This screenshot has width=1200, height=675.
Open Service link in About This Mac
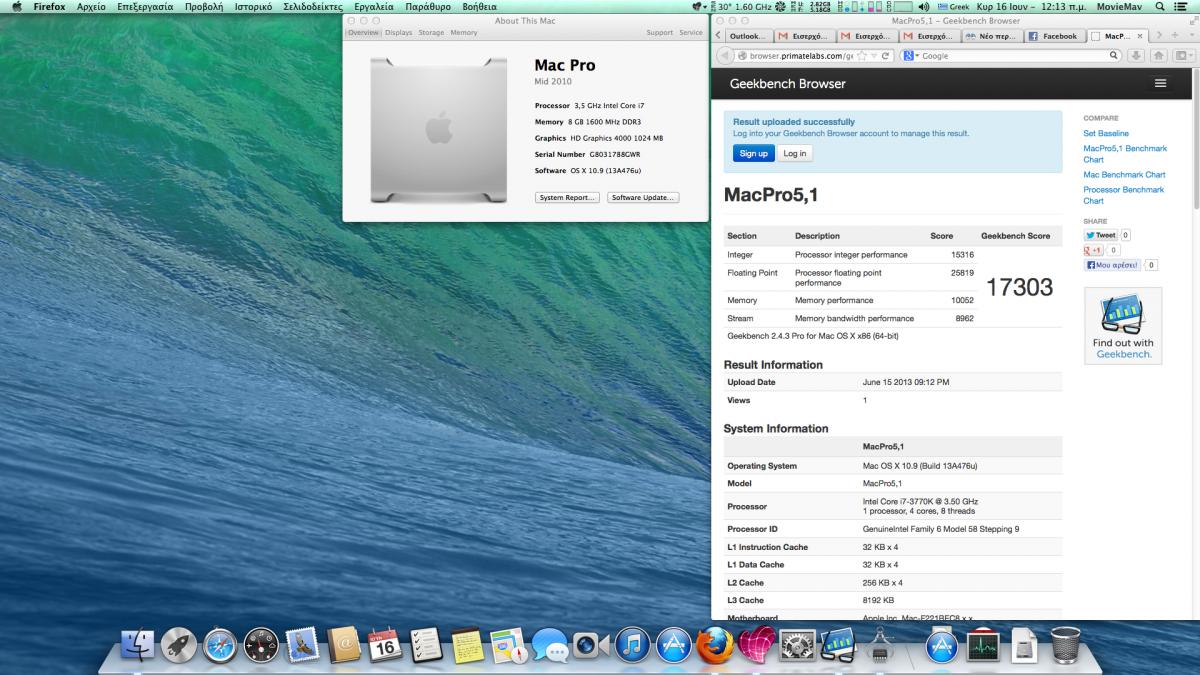tap(691, 33)
